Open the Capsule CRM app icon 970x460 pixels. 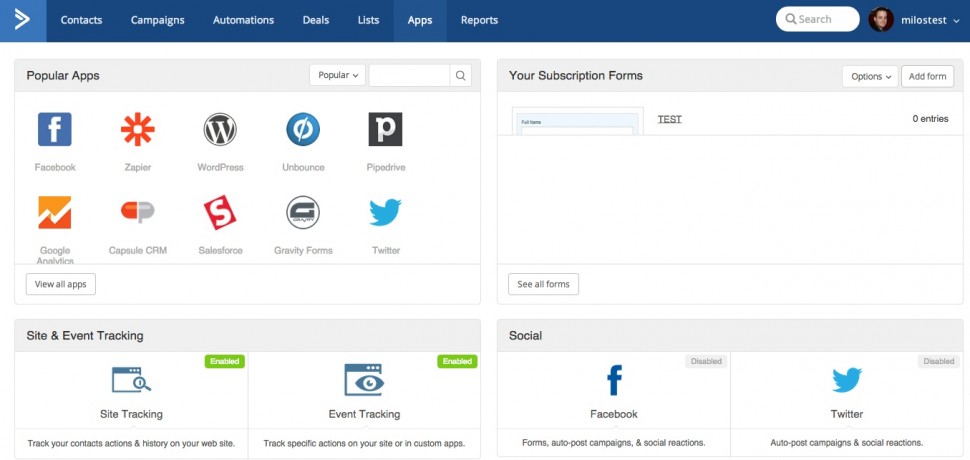(137, 212)
